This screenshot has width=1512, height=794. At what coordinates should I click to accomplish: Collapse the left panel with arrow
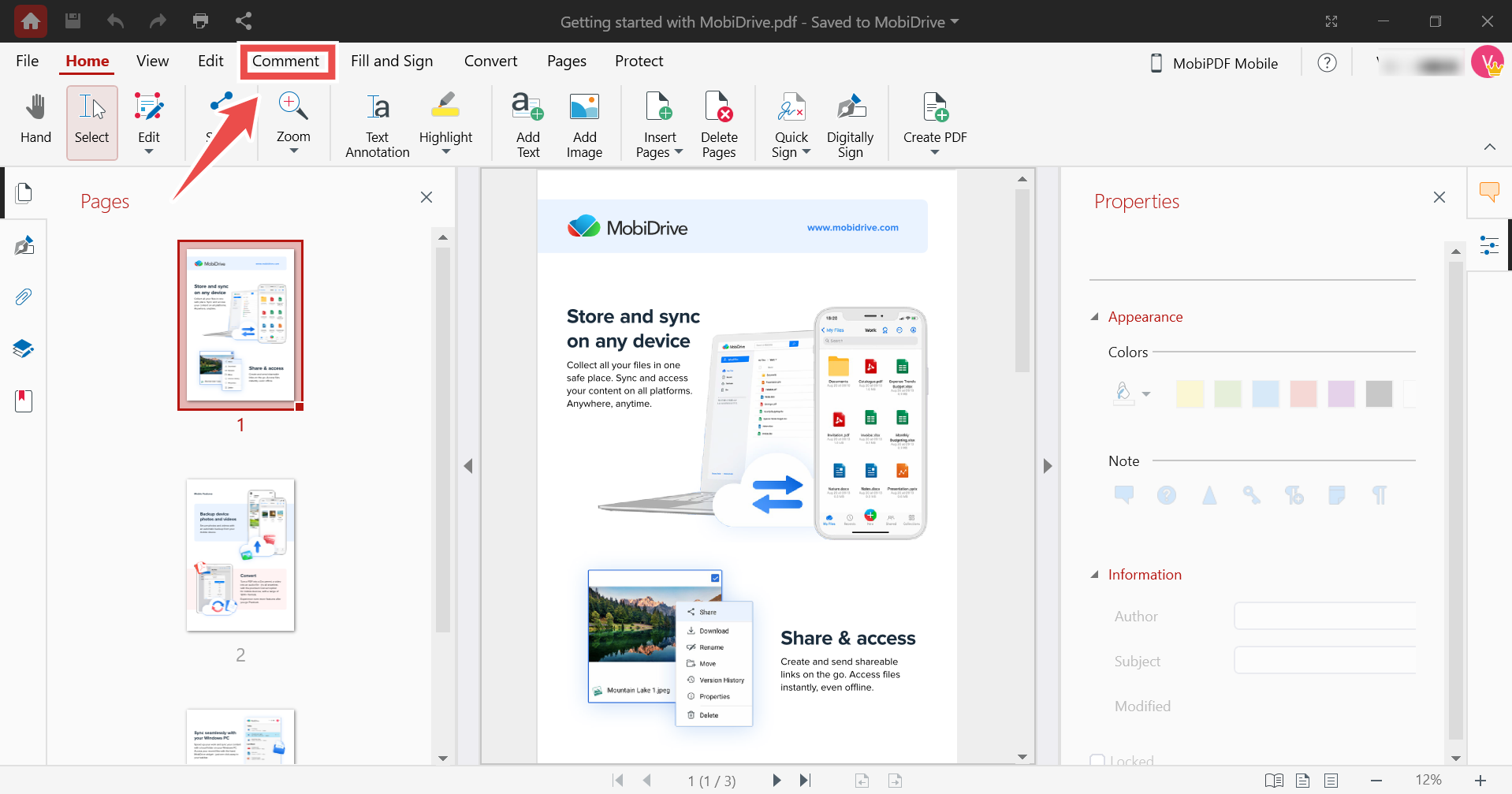[x=468, y=466]
